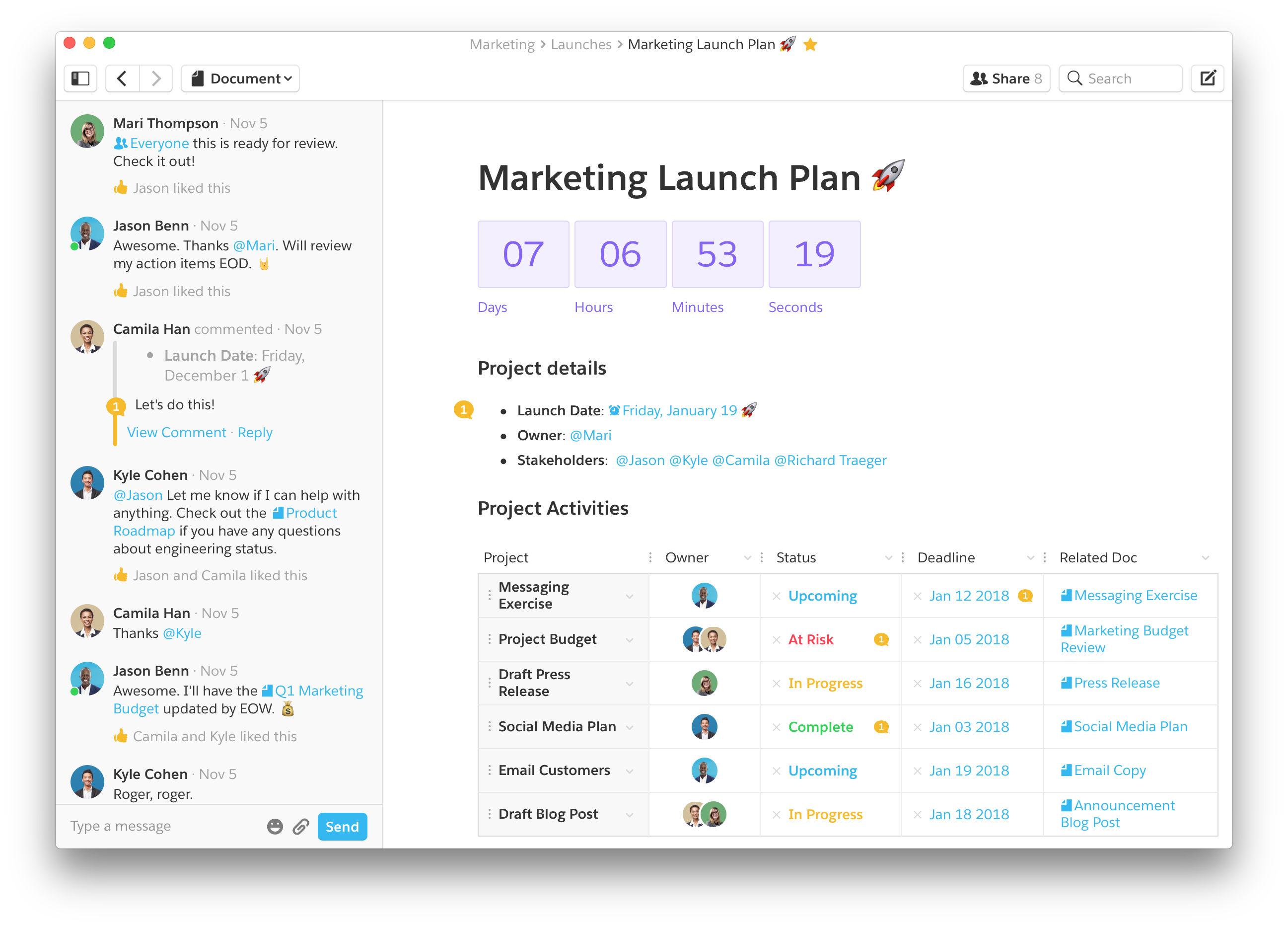Open dropdown arrow for Project Budget row
The height and width of the screenshot is (928, 1288).
point(629,640)
